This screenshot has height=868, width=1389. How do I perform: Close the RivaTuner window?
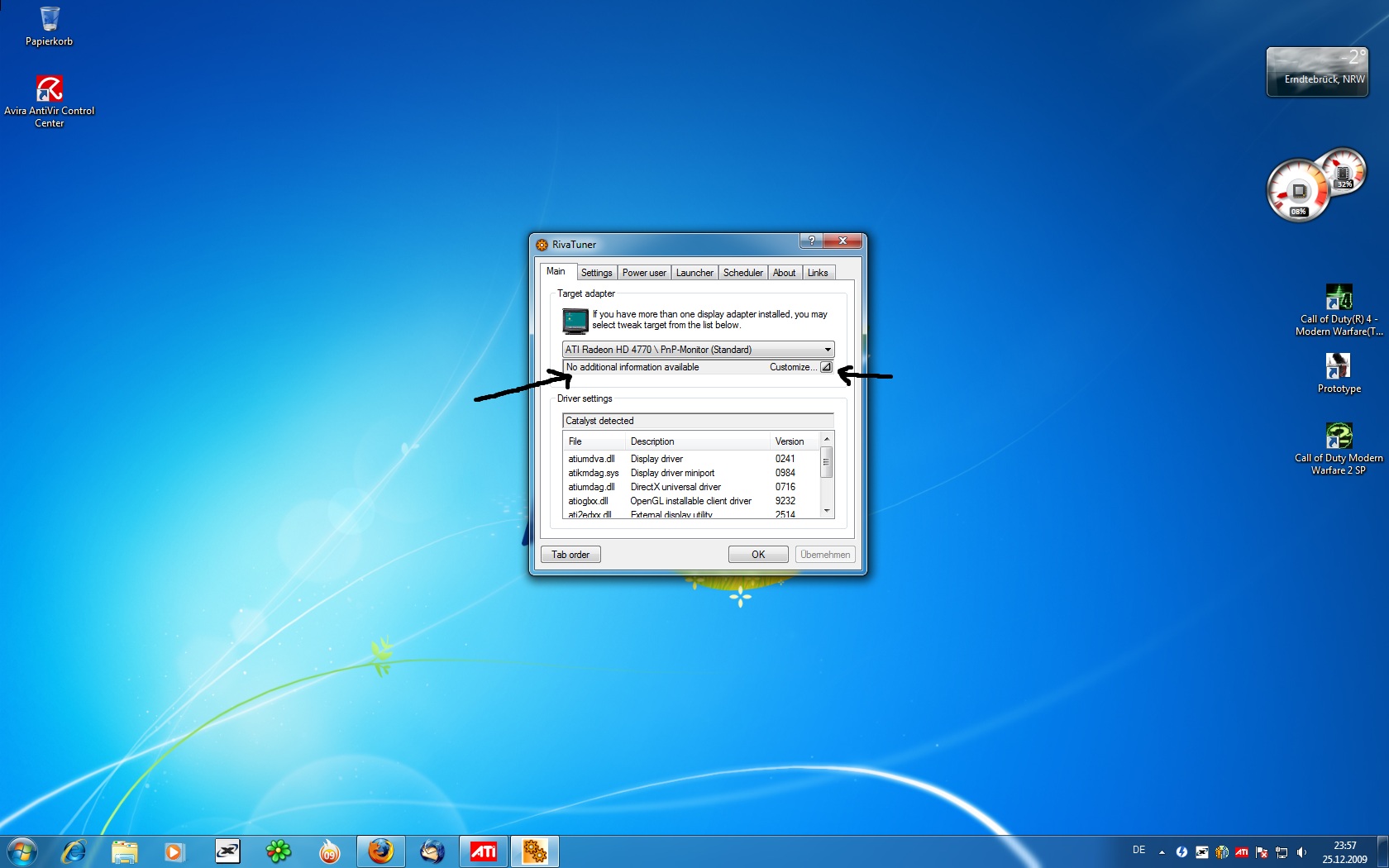click(x=842, y=241)
